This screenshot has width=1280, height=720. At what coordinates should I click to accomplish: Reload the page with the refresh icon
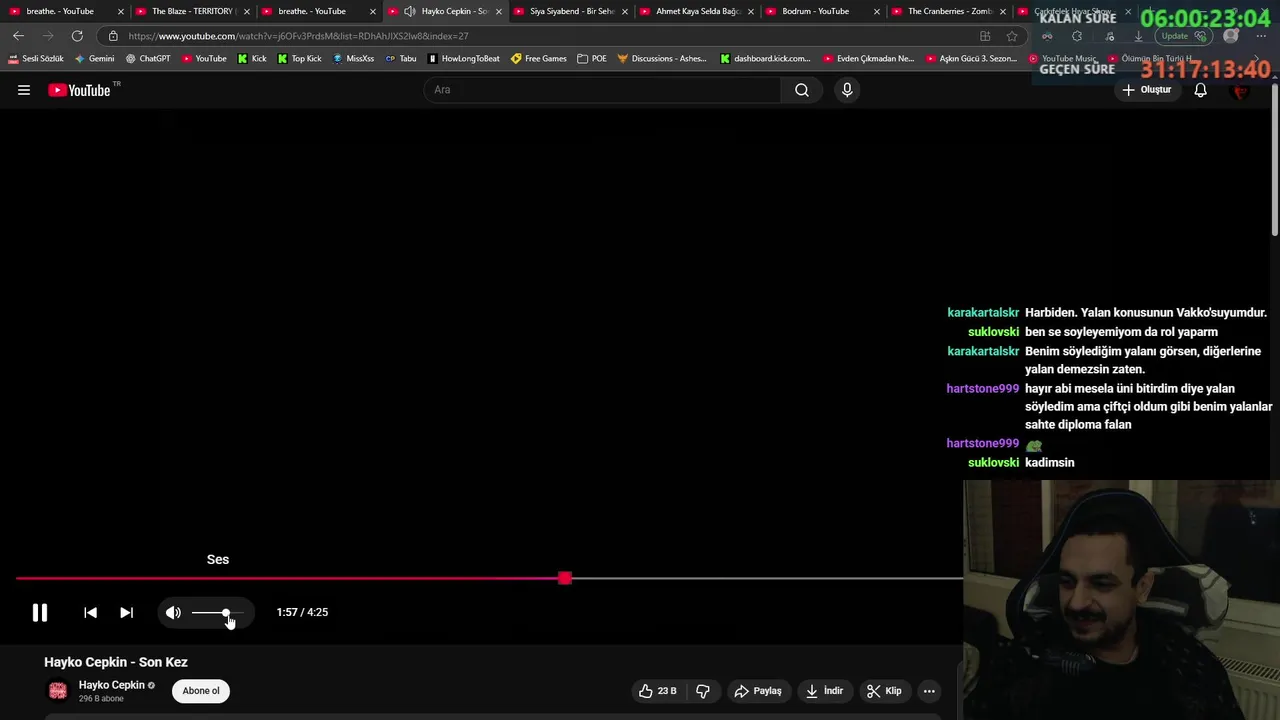77,36
